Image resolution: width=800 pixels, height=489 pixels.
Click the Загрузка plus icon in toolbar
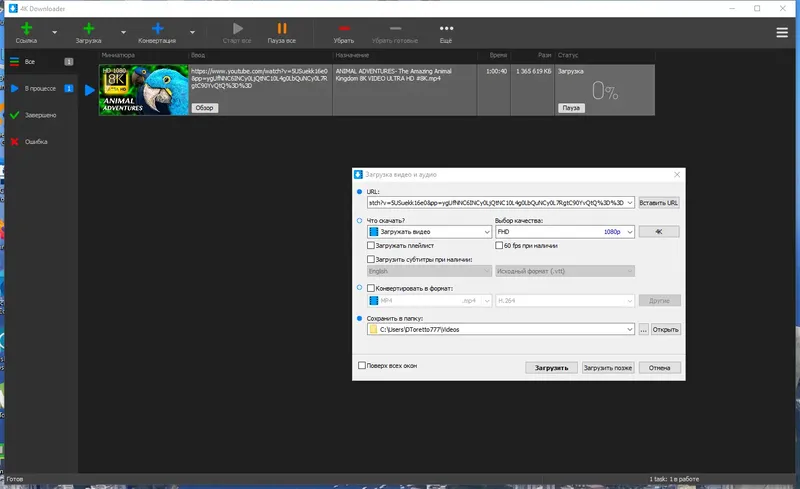[89, 29]
